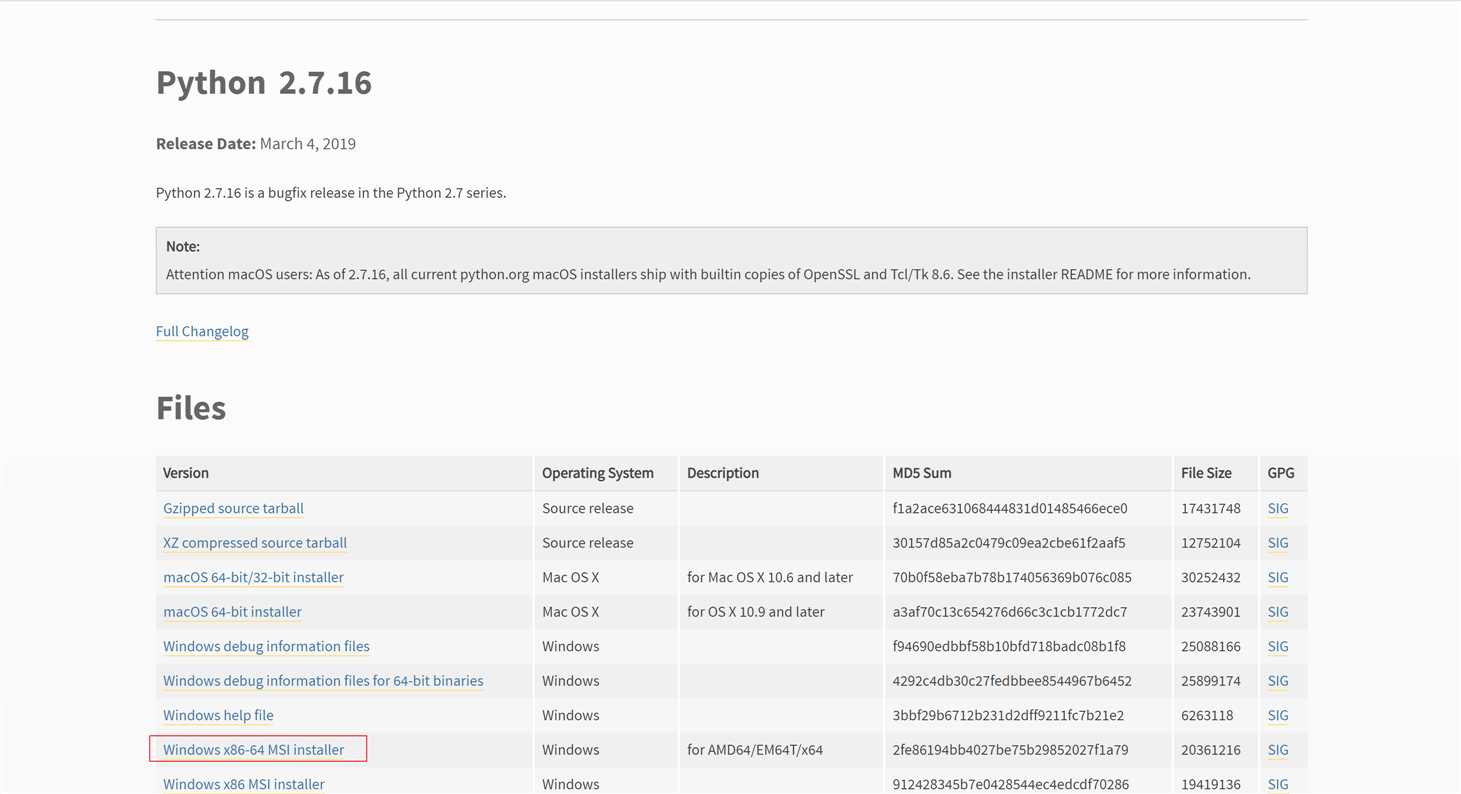The height and width of the screenshot is (794, 1461).
Task: Click MD5 sum f1a2ace631068444831d01485466ece0
Action: pyautogui.click(x=1010, y=508)
